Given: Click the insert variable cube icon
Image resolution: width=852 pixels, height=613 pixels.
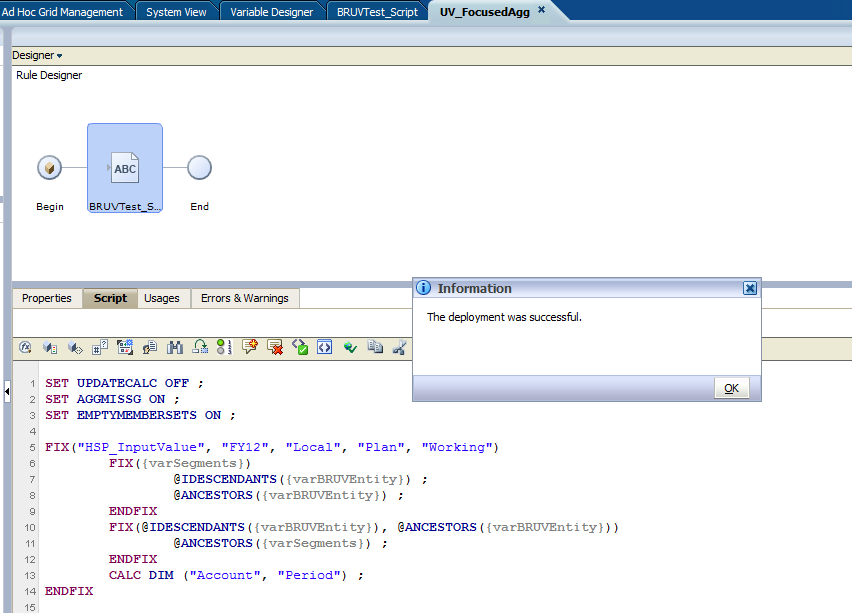Looking at the screenshot, I should click(75, 347).
